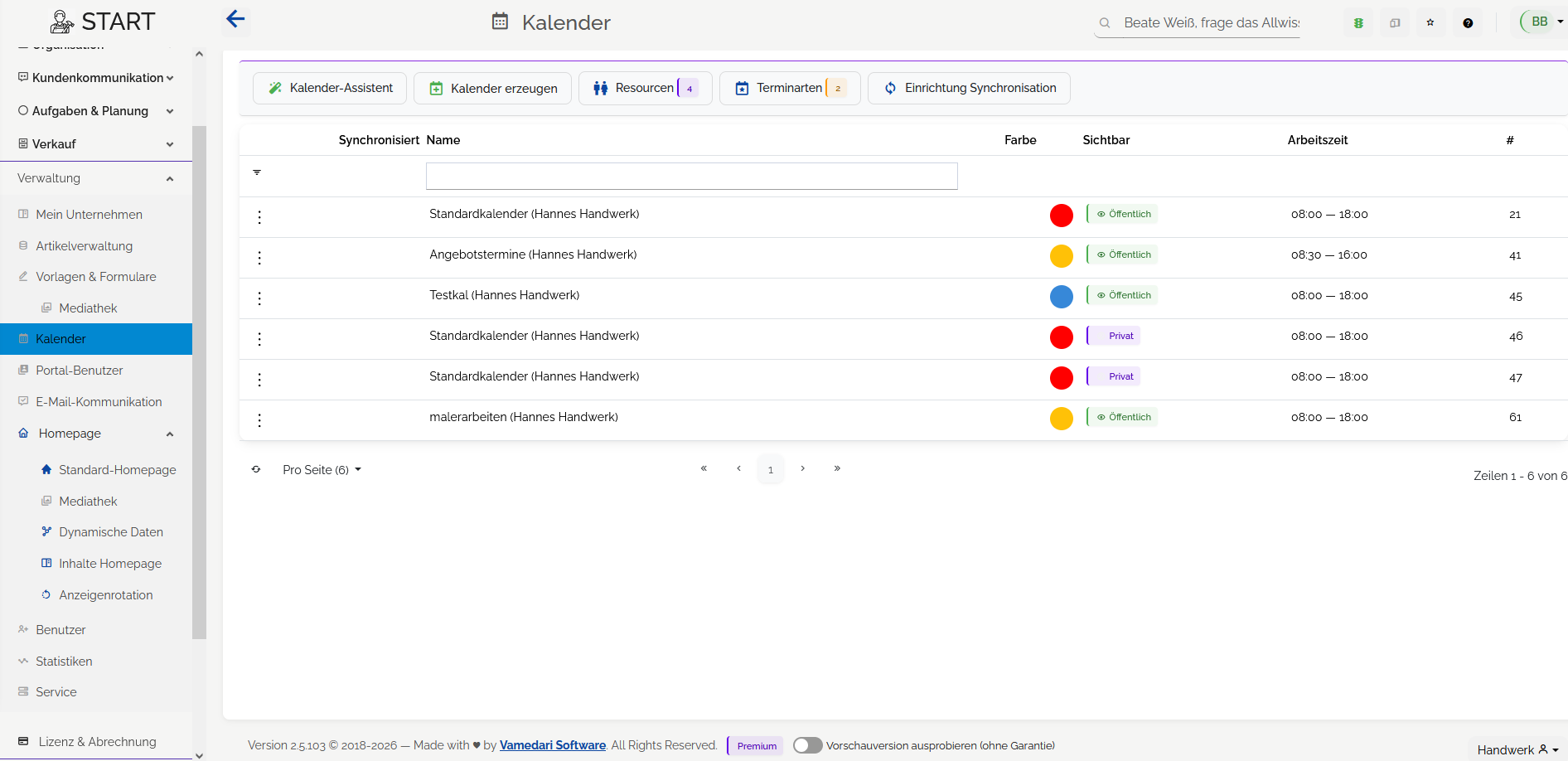The image size is (1568, 761).
Task: Go to last page double-arrow
Action: (837, 468)
